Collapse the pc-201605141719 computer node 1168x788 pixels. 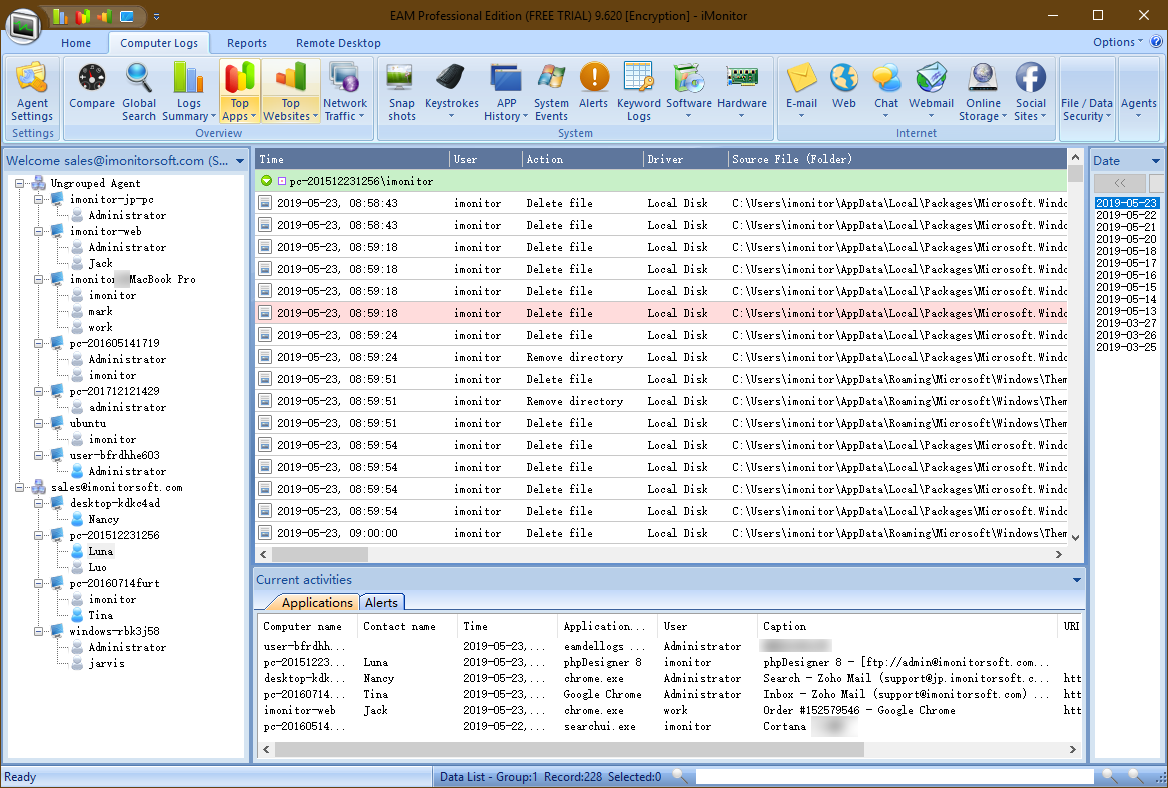[x=39, y=343]
